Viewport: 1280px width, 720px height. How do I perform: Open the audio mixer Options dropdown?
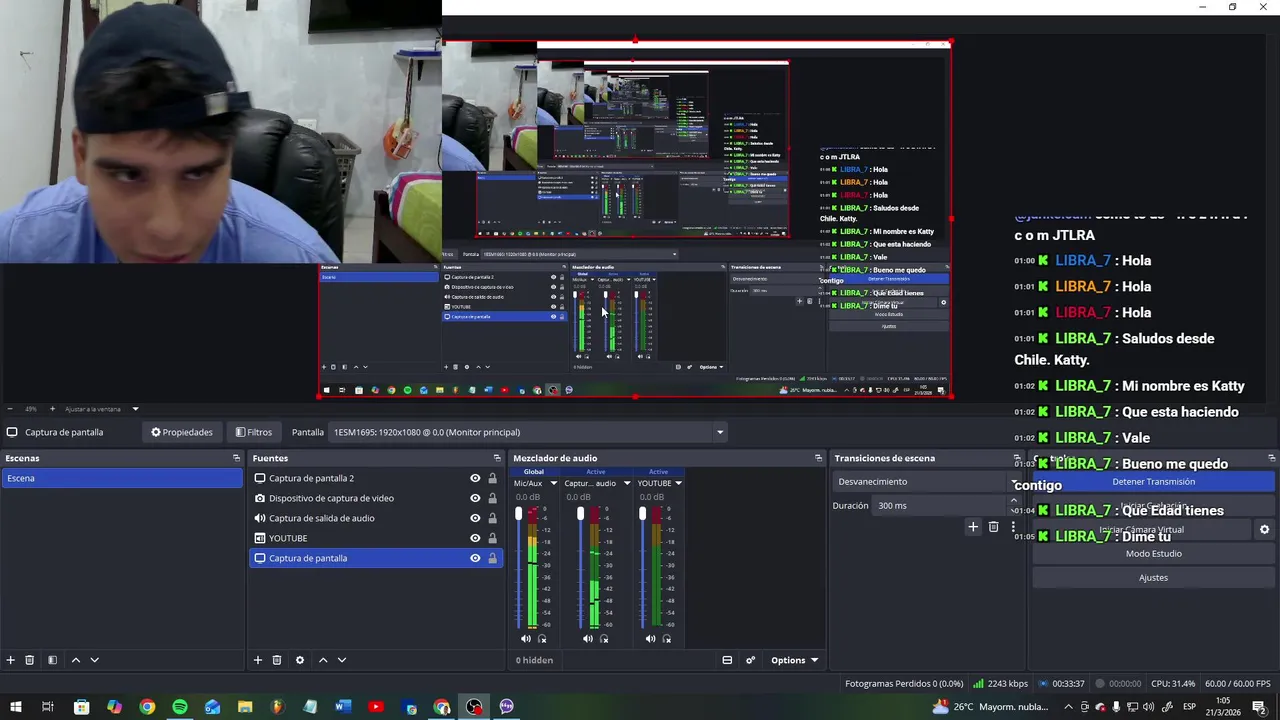coord(794,660)
